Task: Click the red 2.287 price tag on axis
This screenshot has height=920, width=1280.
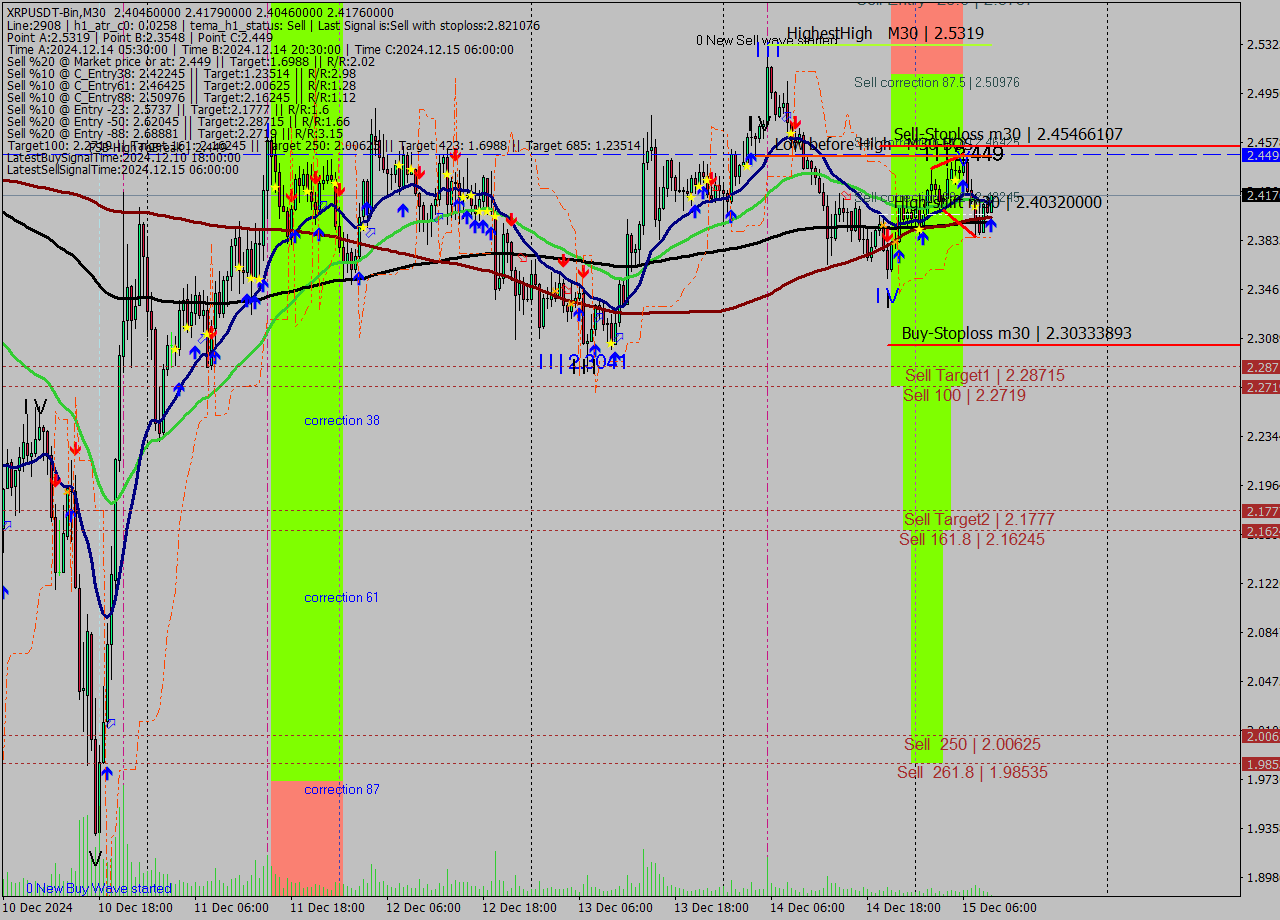Action: pyautogui.click(x=1261, y=368)
